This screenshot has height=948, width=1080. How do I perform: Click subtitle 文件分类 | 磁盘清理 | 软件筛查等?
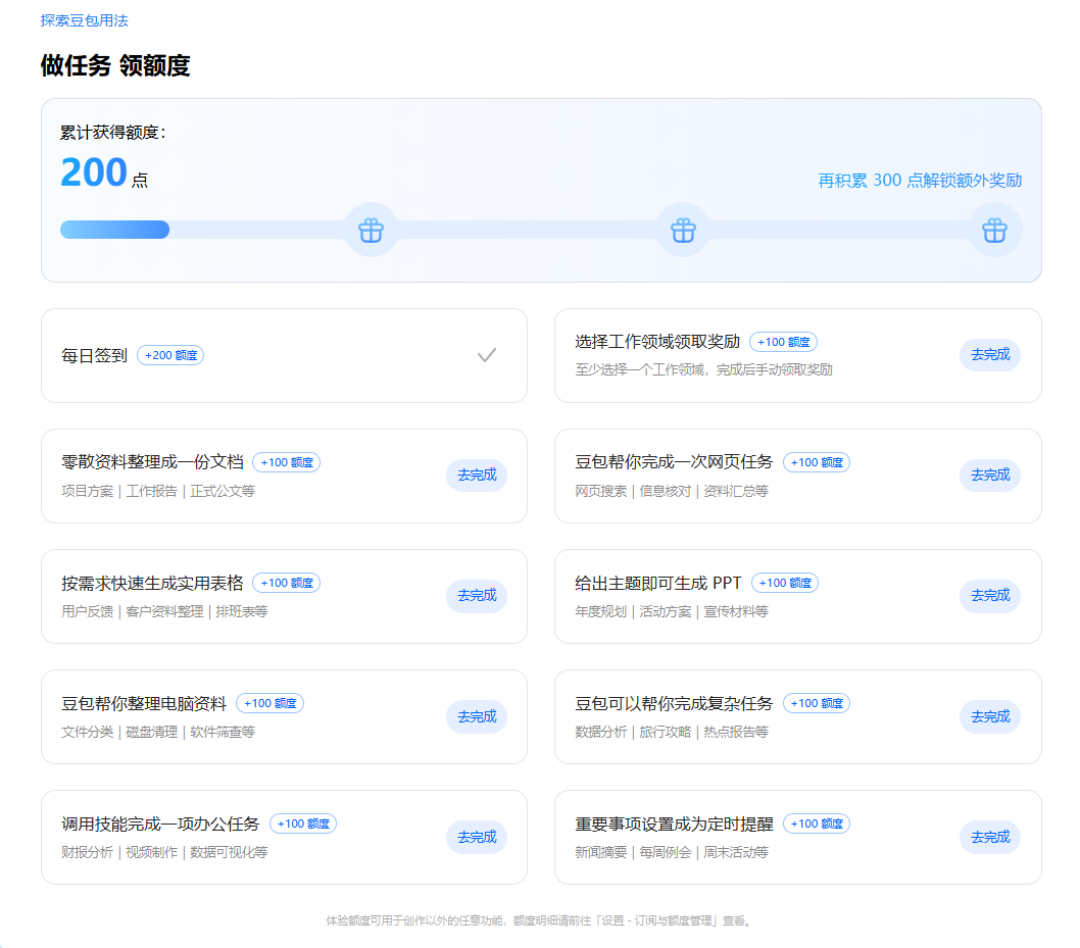(x=158, y=732)
